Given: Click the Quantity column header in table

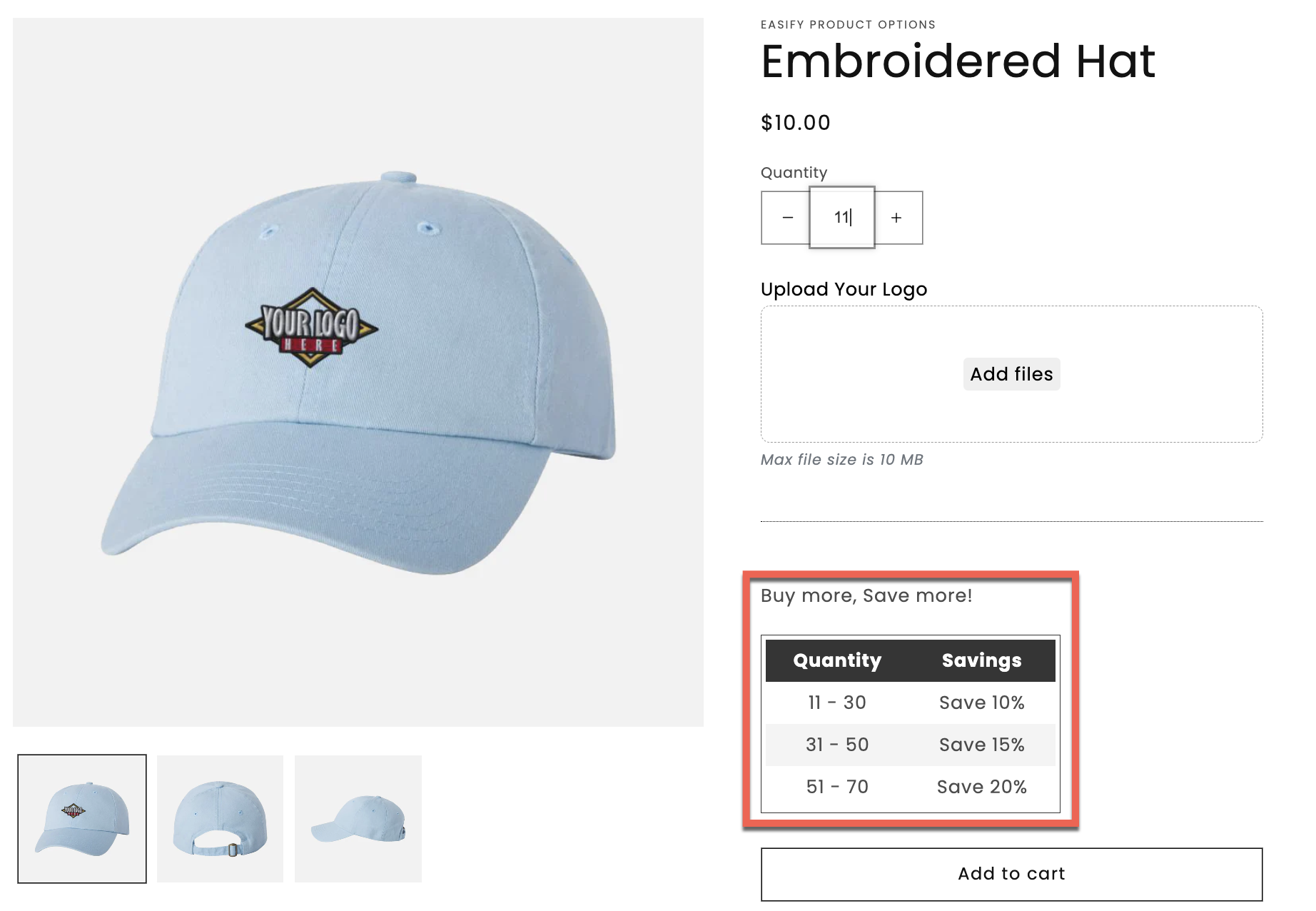Looking at the screenshot, I should click(837, 660).
